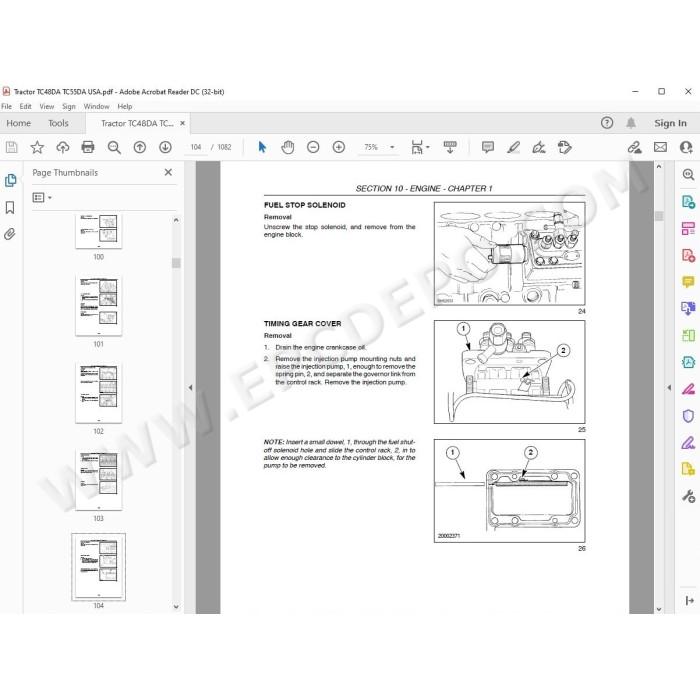Select page 103 thumbnail
Screen dimensions: 700x700
pyautogui.click(x=99, y=480)
